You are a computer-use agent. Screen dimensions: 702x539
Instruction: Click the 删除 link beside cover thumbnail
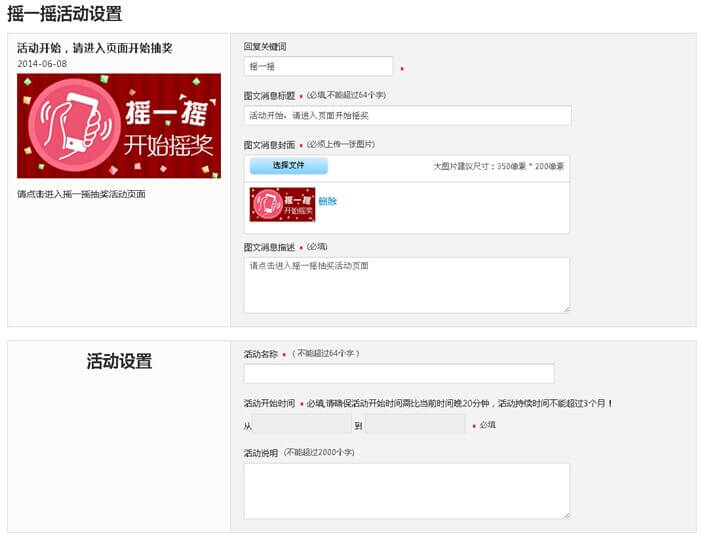pyautogui.click(x=327, y=201)
